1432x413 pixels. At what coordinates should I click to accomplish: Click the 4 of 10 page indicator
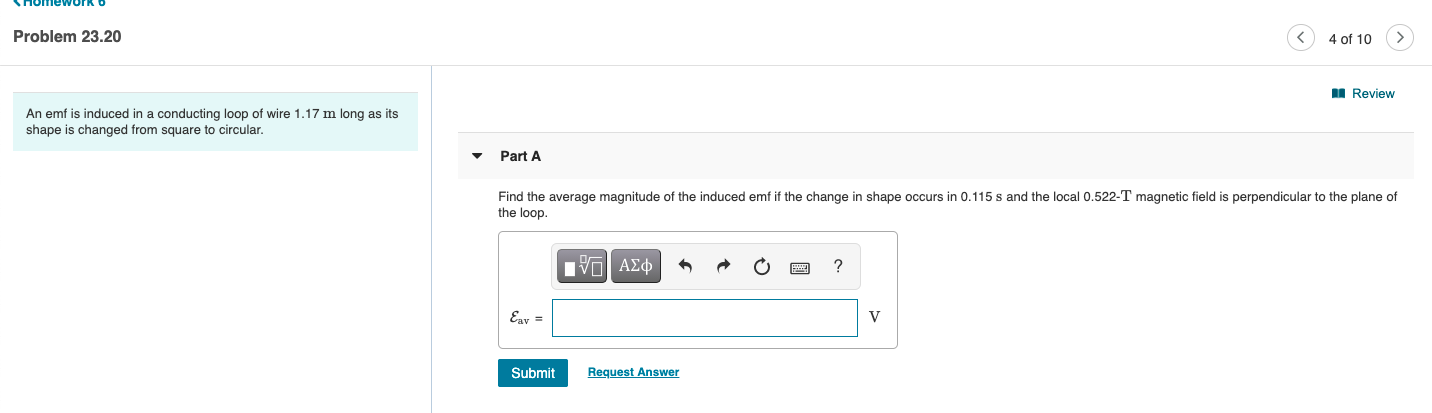tap(1350, 39)
